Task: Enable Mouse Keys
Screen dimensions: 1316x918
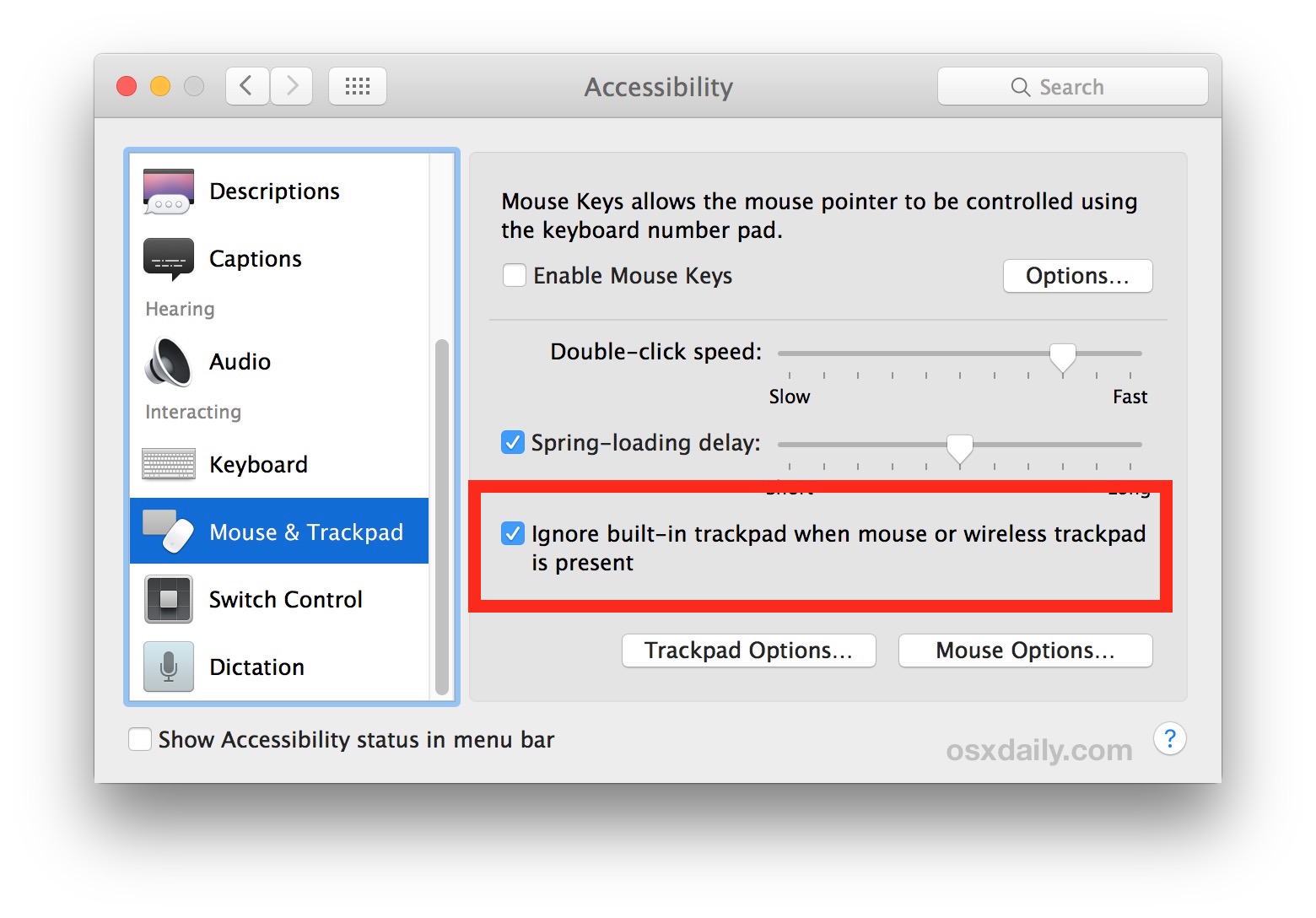Action: tap(515, 275)
